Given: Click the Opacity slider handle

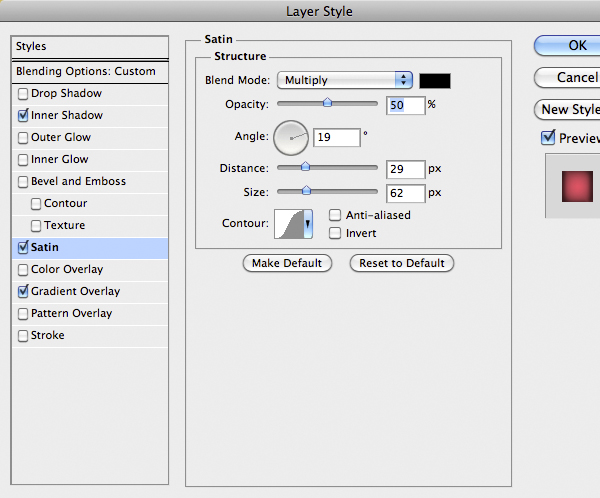Looking at the screenshot, I should point(327,102).
